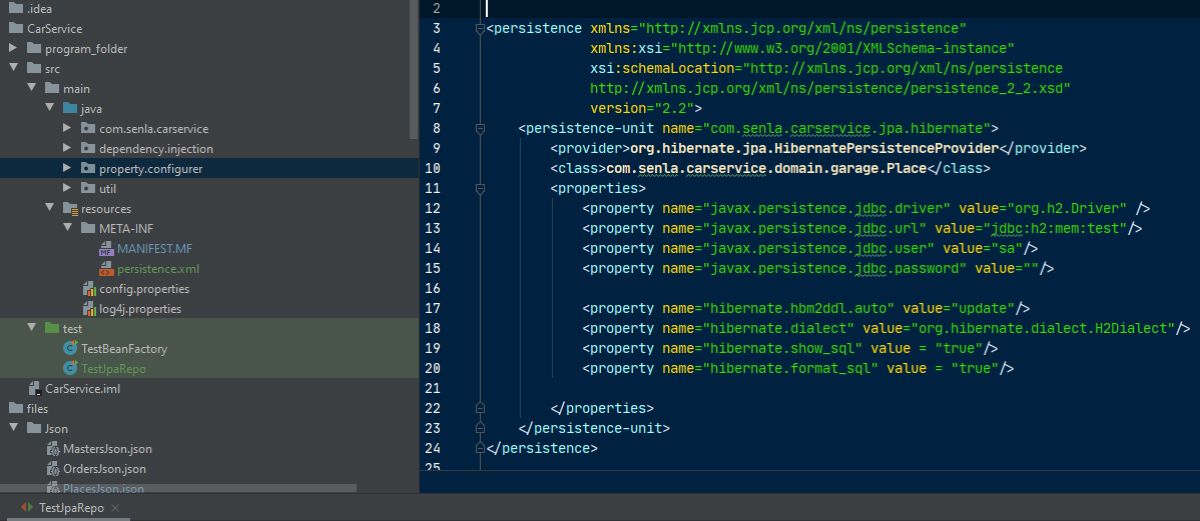This screenshot has width=1200, height=521.
Task: Click the property.configurer package icon
Action: pos(87,168)
